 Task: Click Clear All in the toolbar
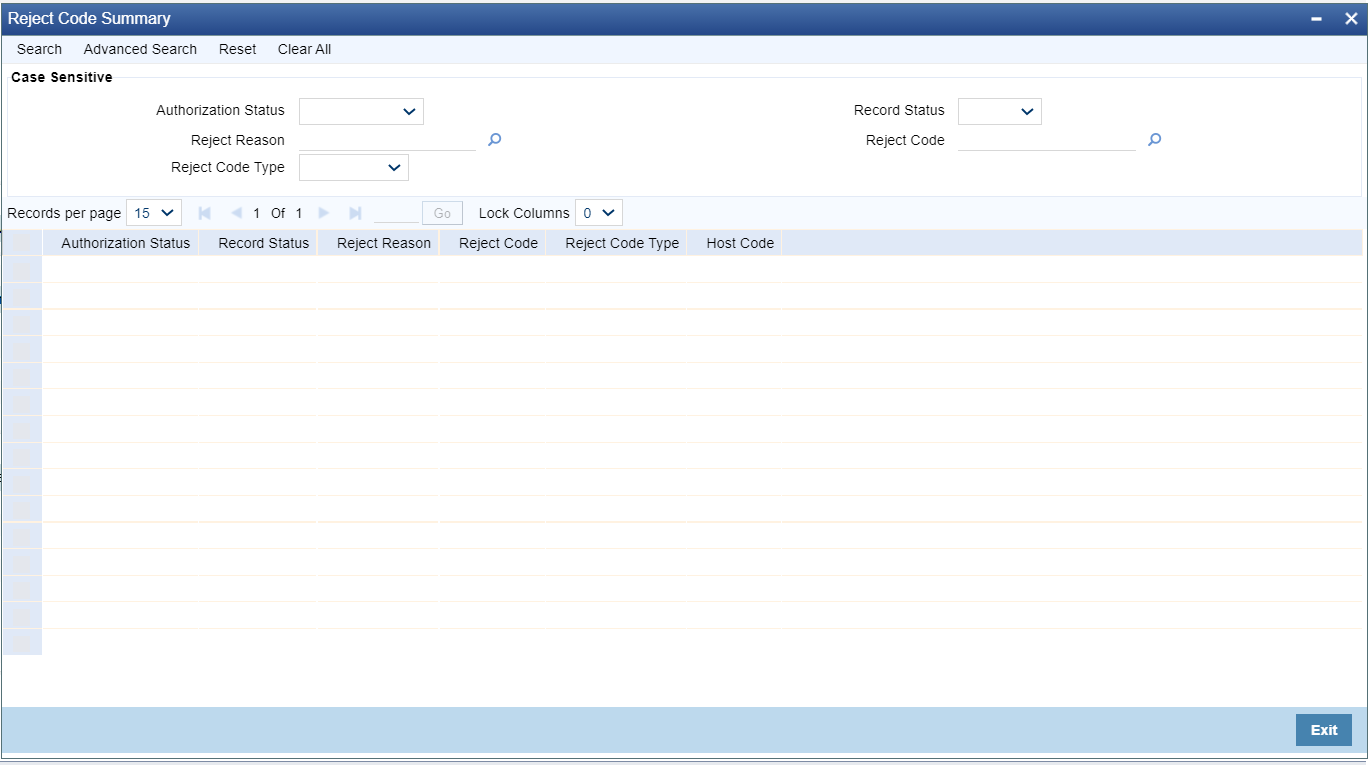pos(304,49)
